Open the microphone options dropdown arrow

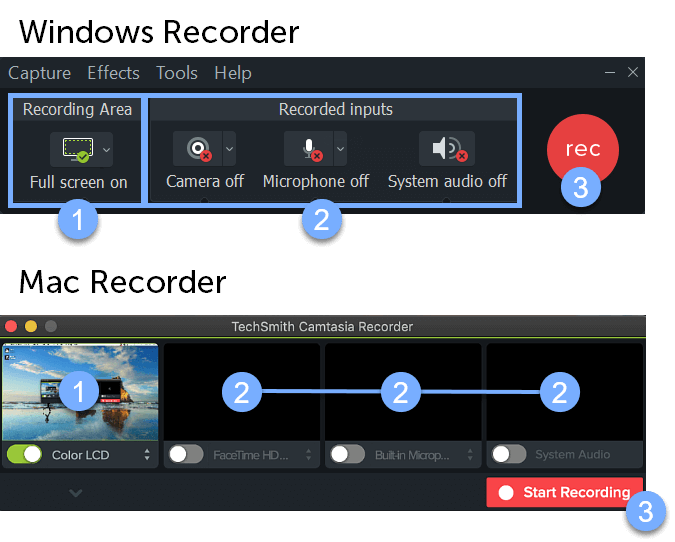pyautogui.click(x=341, y=149)
